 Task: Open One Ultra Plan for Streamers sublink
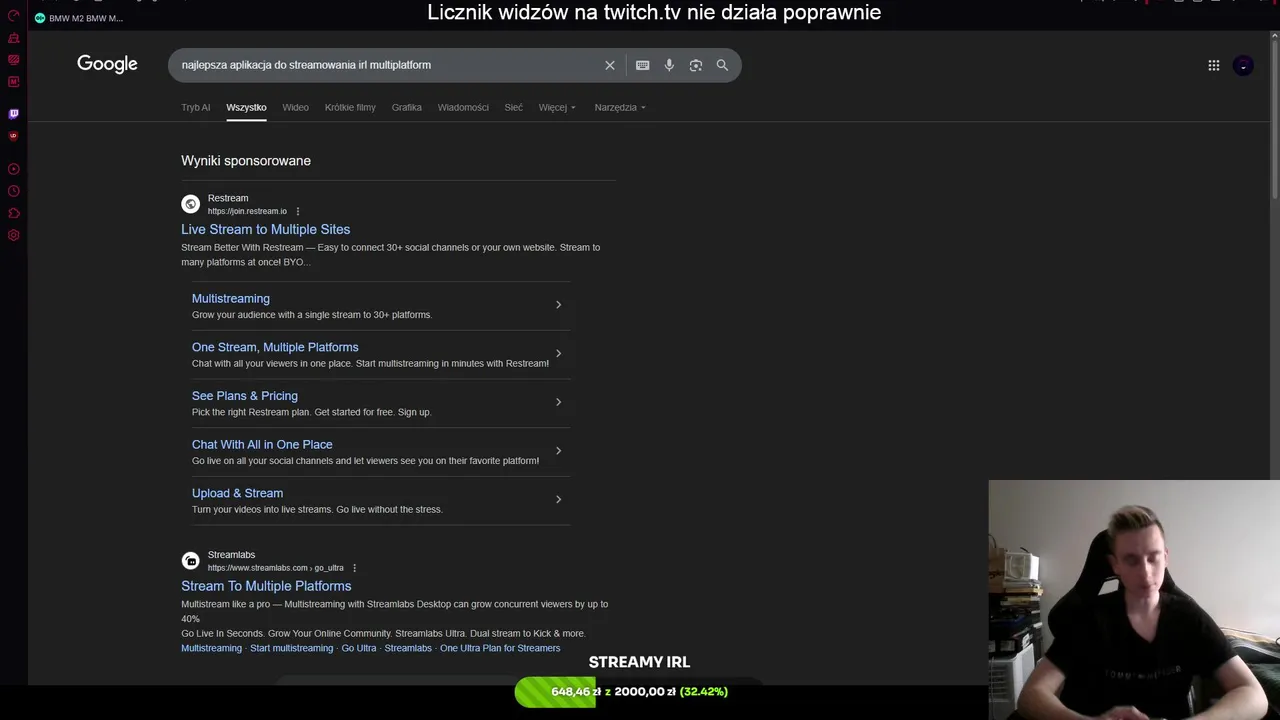pos(500,648)
